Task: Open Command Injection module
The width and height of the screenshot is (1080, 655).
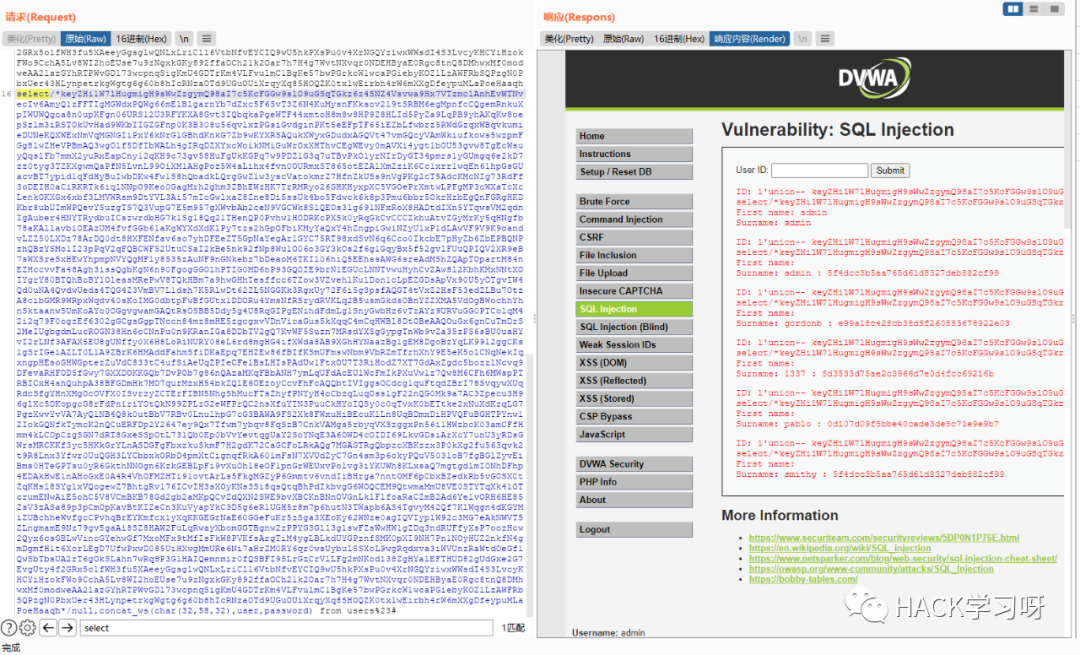Action: [634, 219]
